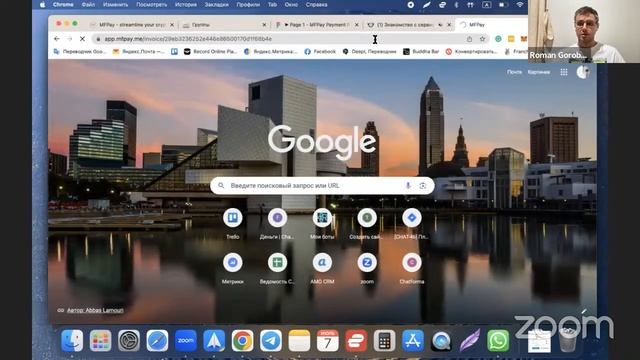Viewport: 640px width, 360px height.
Task: Open the Создать сай... shortcut
Action: [x=367, y=222]
